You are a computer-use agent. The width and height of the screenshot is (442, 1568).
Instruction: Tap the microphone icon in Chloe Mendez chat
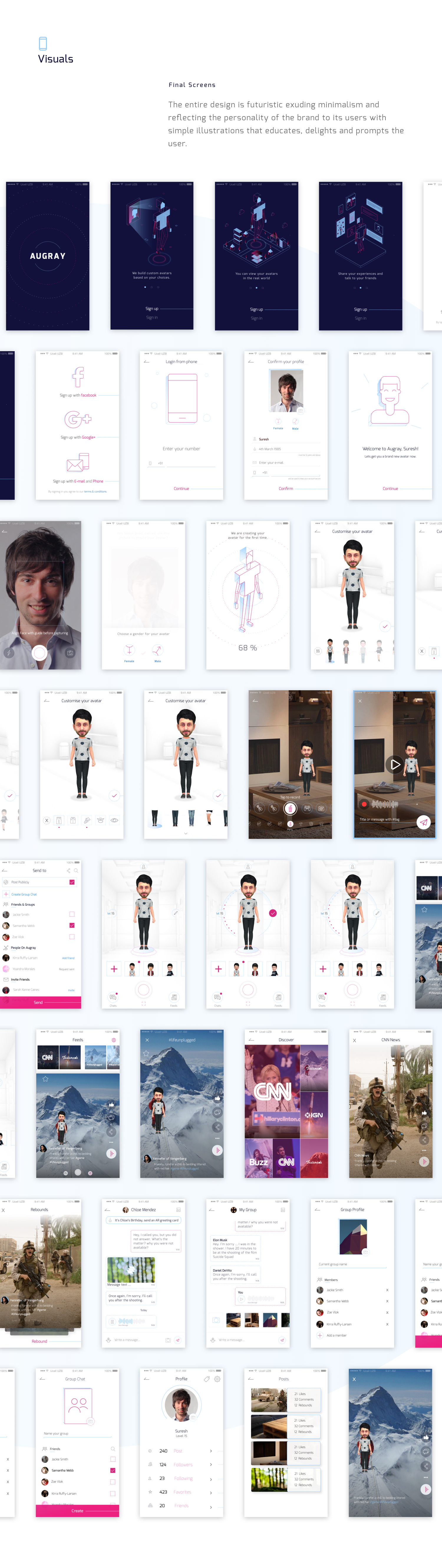108,1340
